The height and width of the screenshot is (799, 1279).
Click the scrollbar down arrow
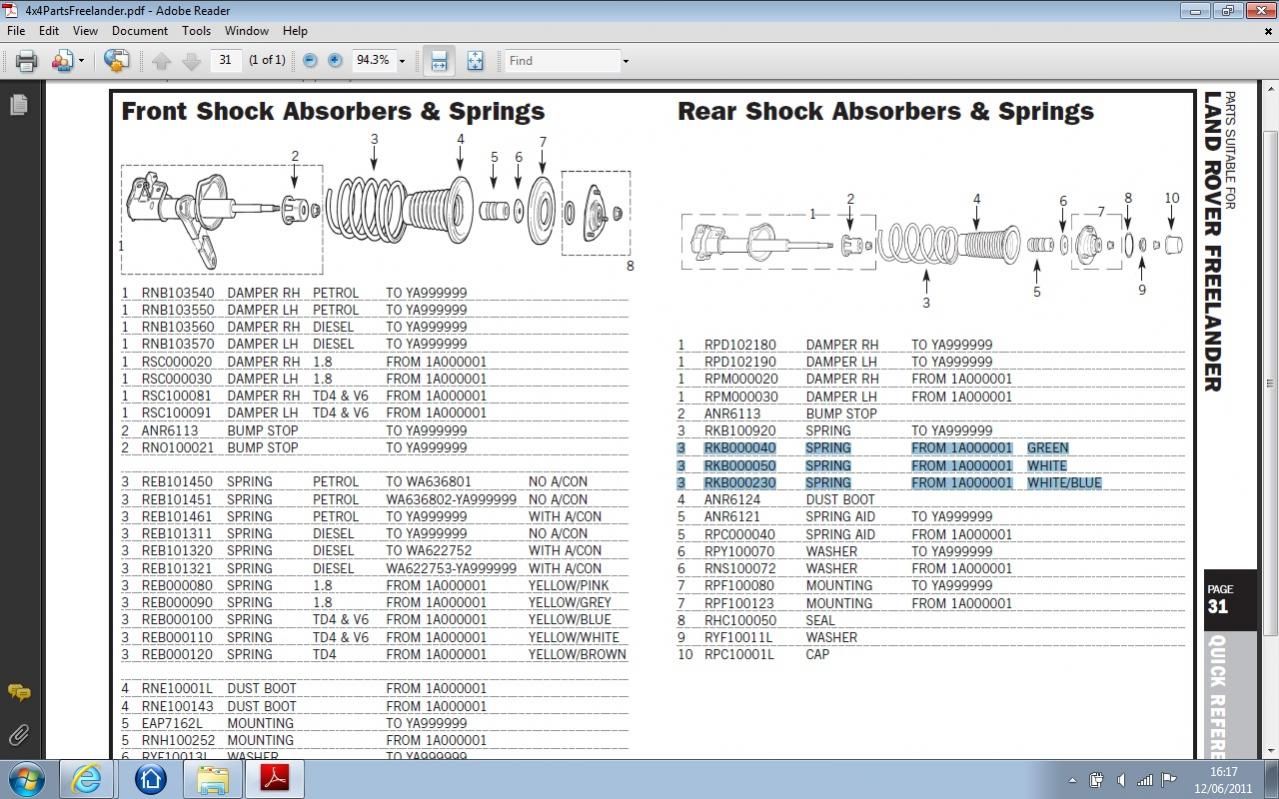[1271, 750]
